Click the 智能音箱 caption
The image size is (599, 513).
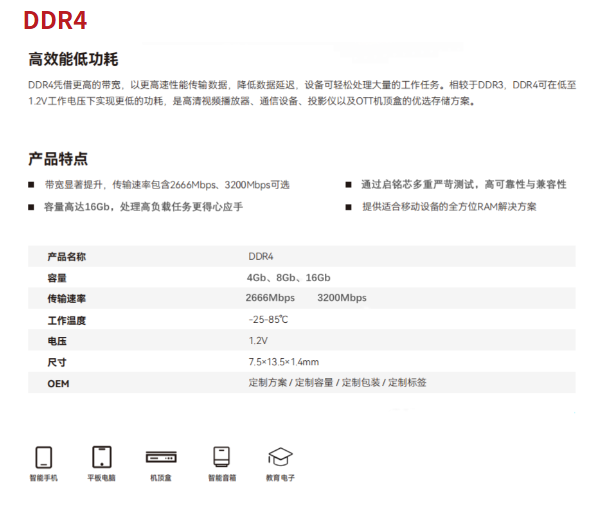click(x=222, y=478)
